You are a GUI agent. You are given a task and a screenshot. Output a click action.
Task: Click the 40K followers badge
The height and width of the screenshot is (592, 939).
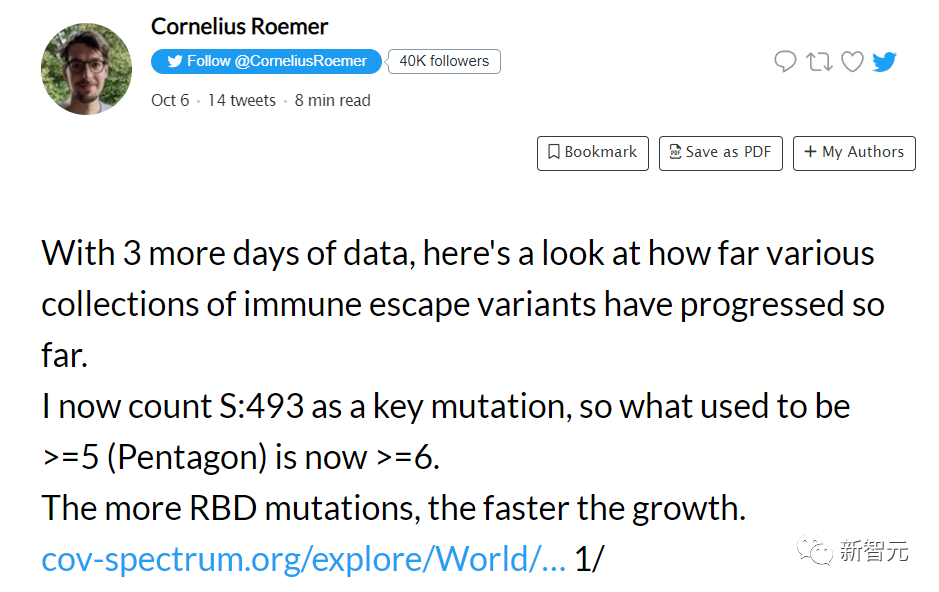click(x=444, y=61)
